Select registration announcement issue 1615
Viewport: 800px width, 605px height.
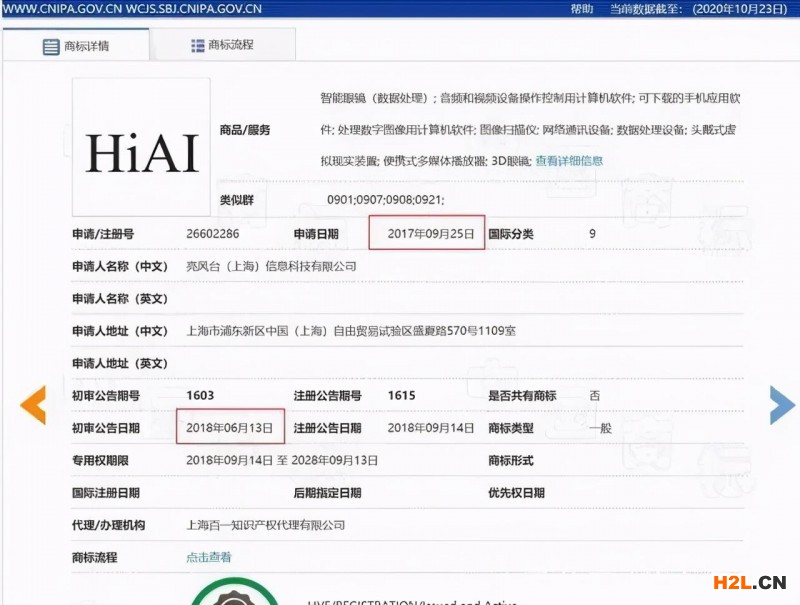[x=402, y=395]
